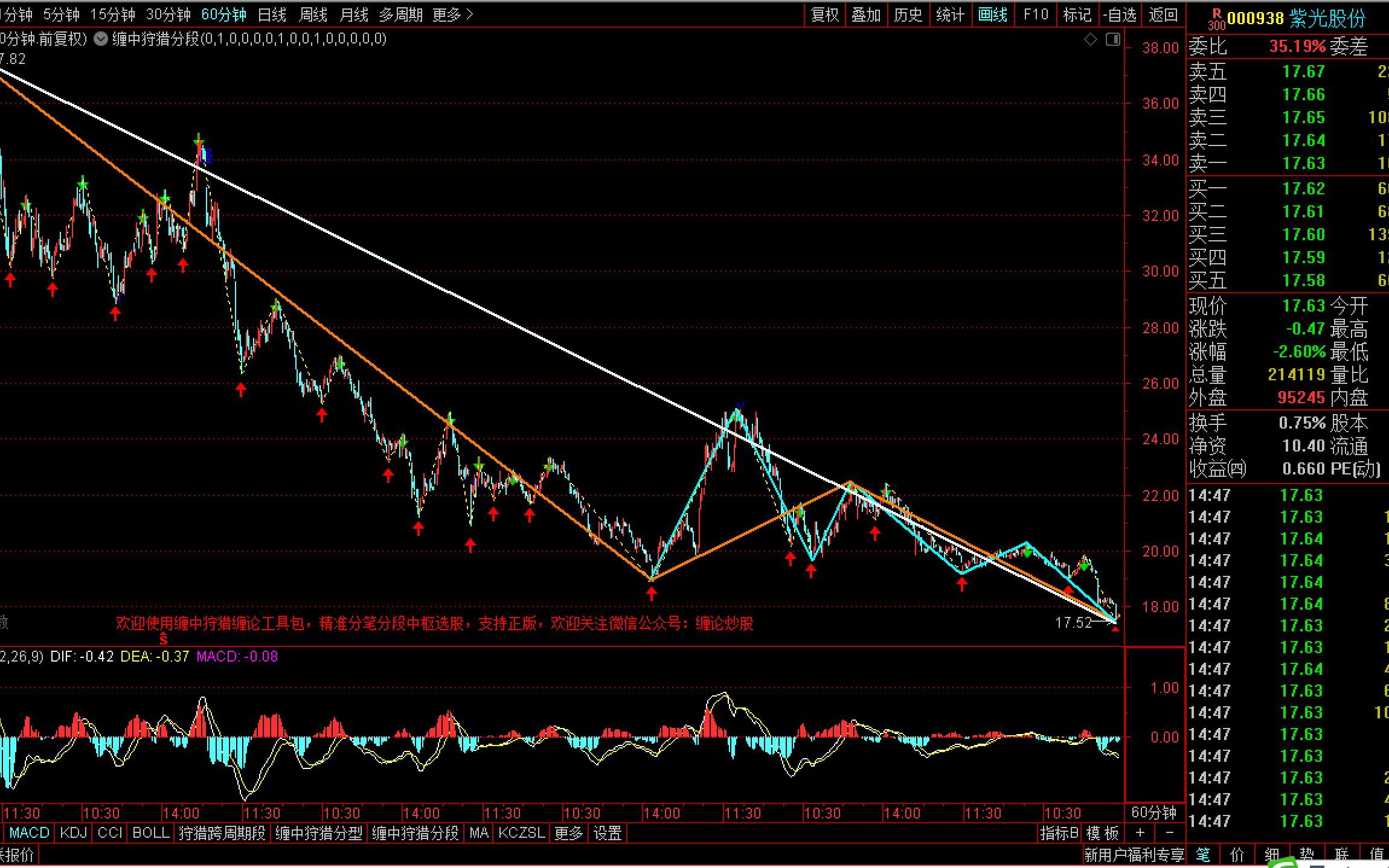The image size is (1389, 868).
Task: Switch chart to 30分钟 period
Action: pos(168,14)
